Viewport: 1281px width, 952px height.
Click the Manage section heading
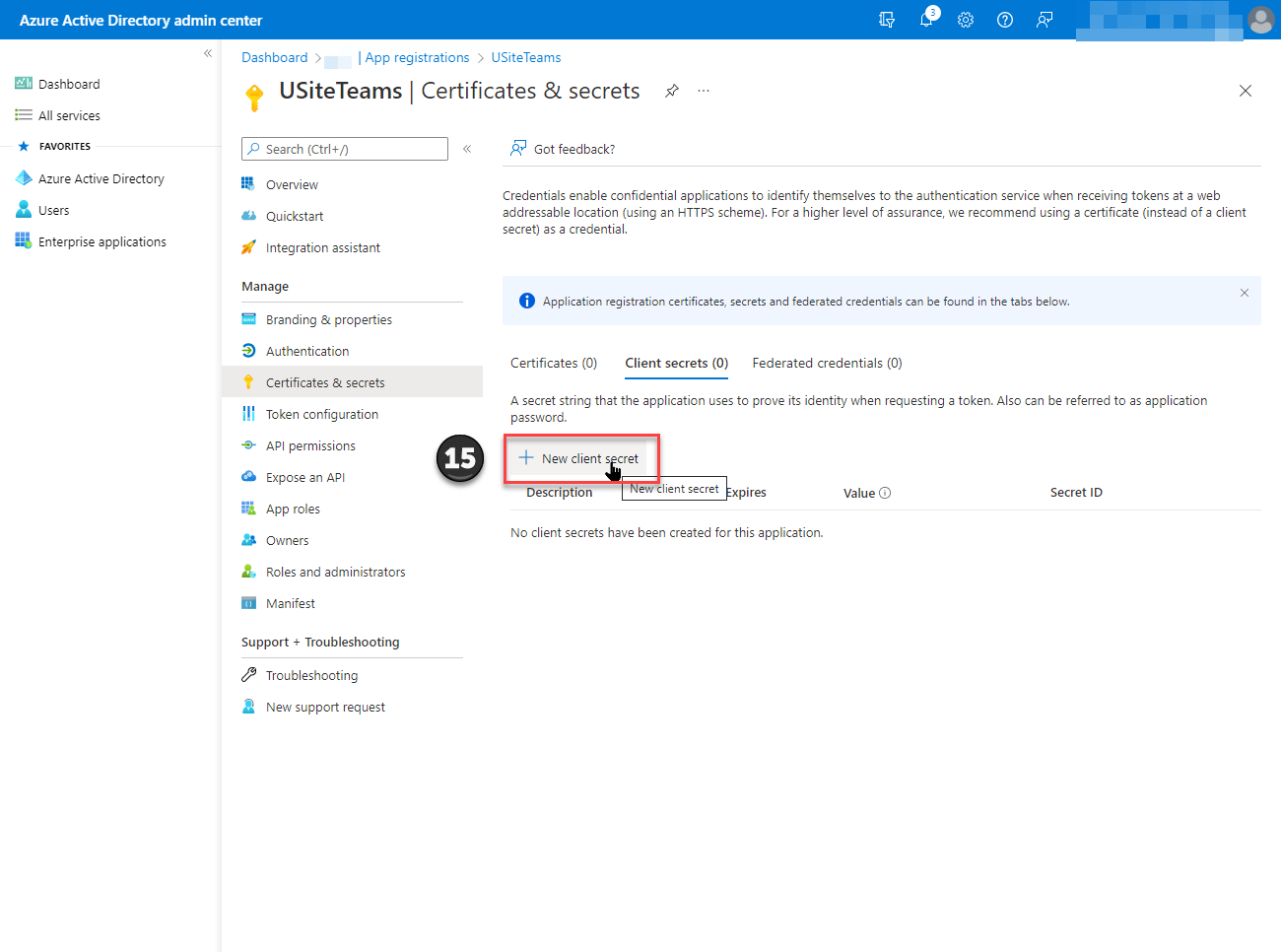pyautogui.click(x=265, y=286)
